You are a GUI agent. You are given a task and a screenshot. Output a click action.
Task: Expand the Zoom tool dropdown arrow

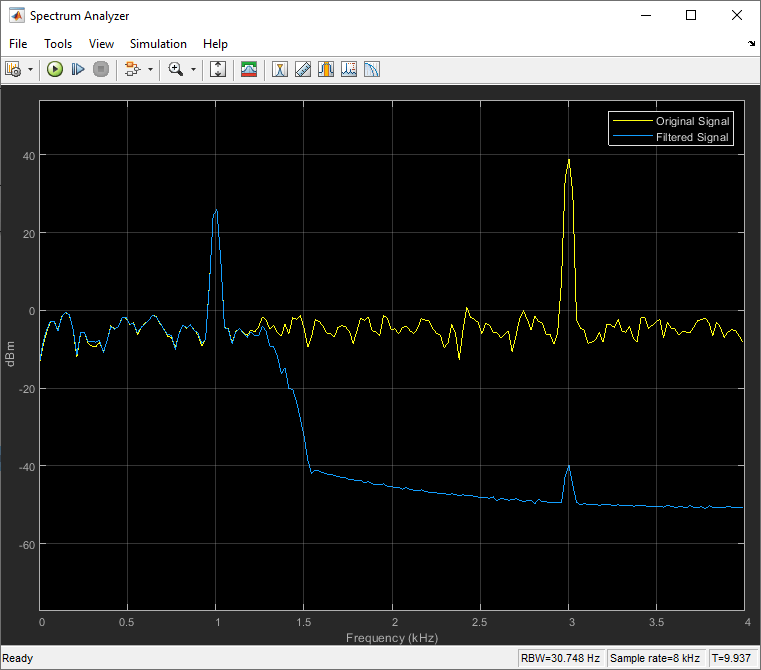click(x=193, y=70)
